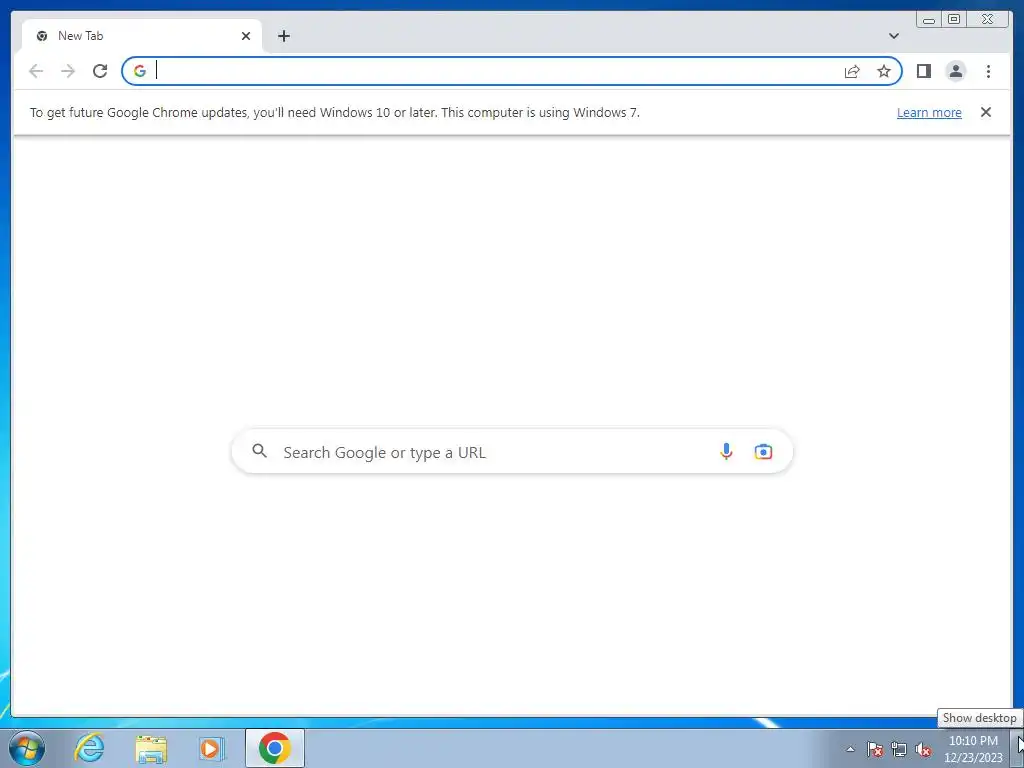Open Windows Media Player from taskbar
Image resolution: width=1024 pixels, height=768 pixels.
point(211,748)
